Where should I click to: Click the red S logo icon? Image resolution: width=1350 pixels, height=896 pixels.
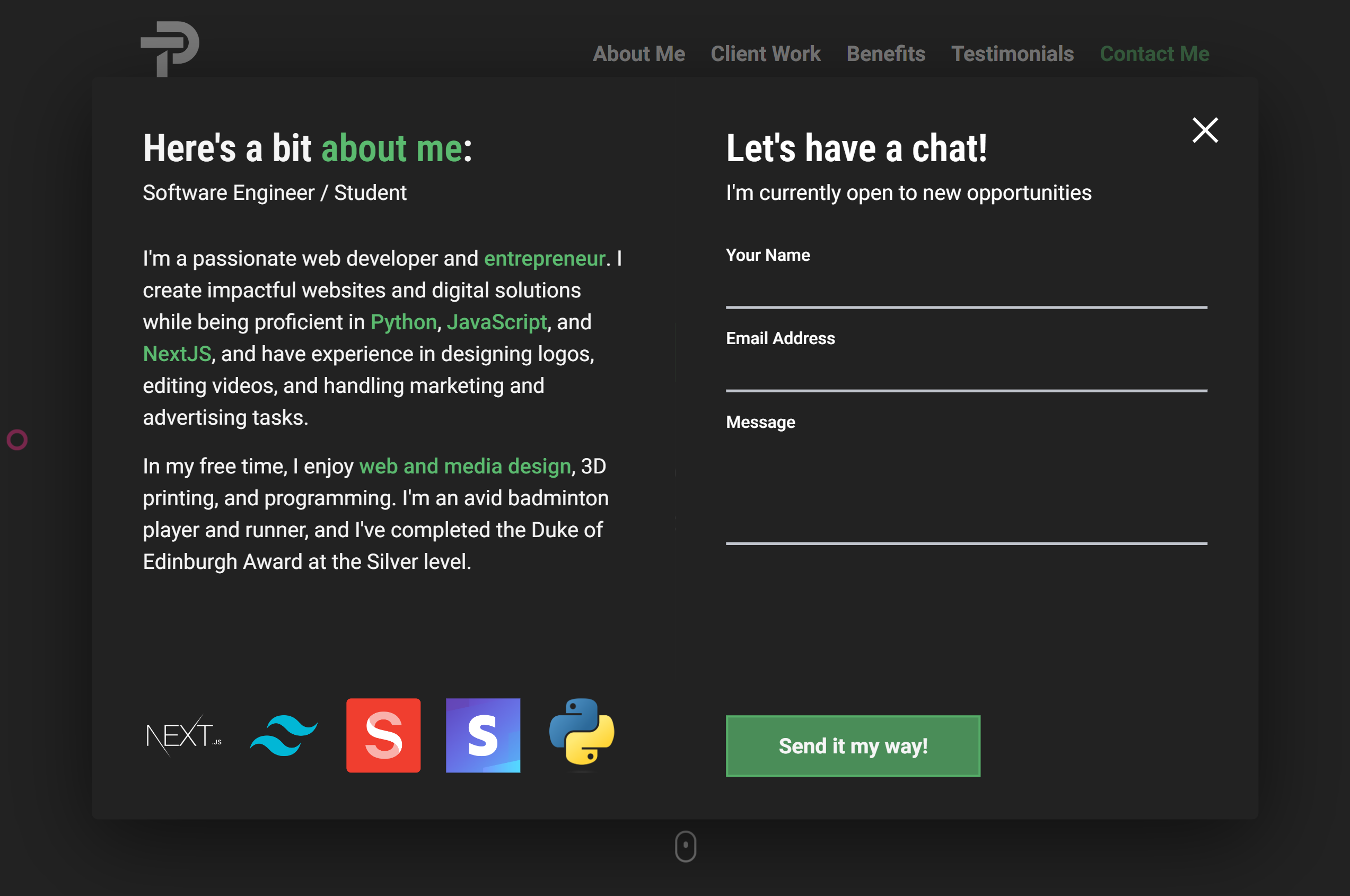(383, 735)
